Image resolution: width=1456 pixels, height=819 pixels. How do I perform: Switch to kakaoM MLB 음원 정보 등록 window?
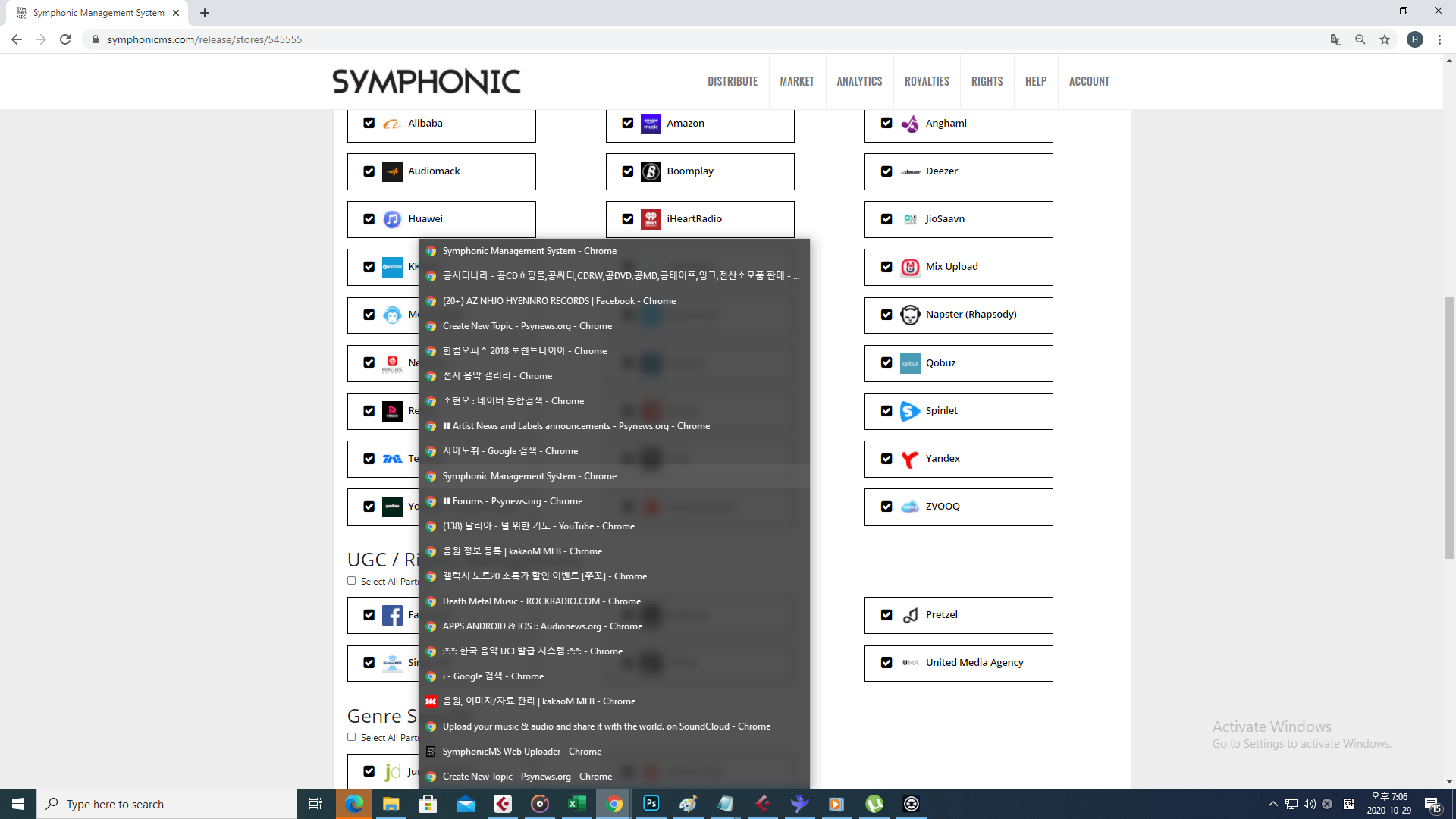click(x=614, y=551)
